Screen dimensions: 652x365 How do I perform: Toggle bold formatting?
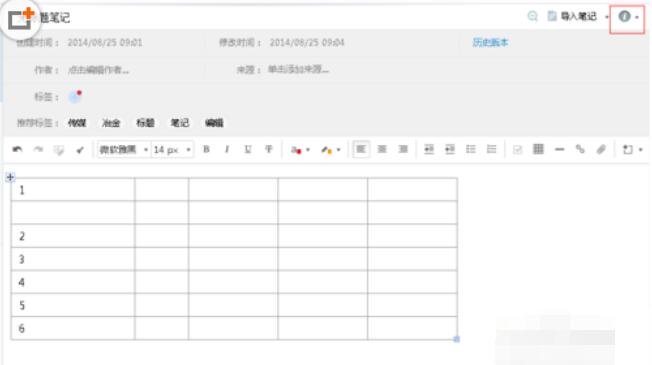(x=206, y=149)
